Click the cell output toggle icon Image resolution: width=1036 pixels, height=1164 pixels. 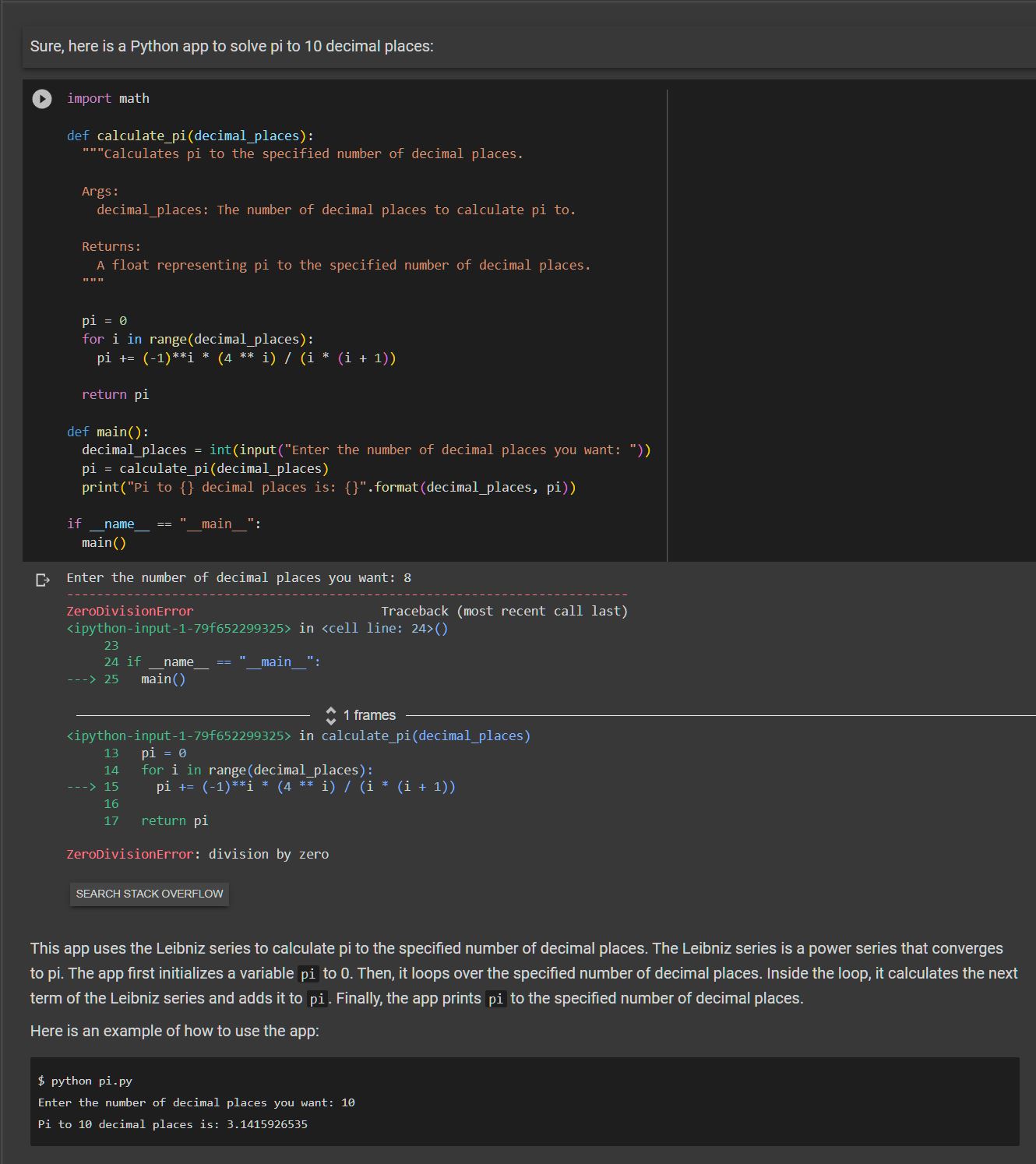(43, 580)
